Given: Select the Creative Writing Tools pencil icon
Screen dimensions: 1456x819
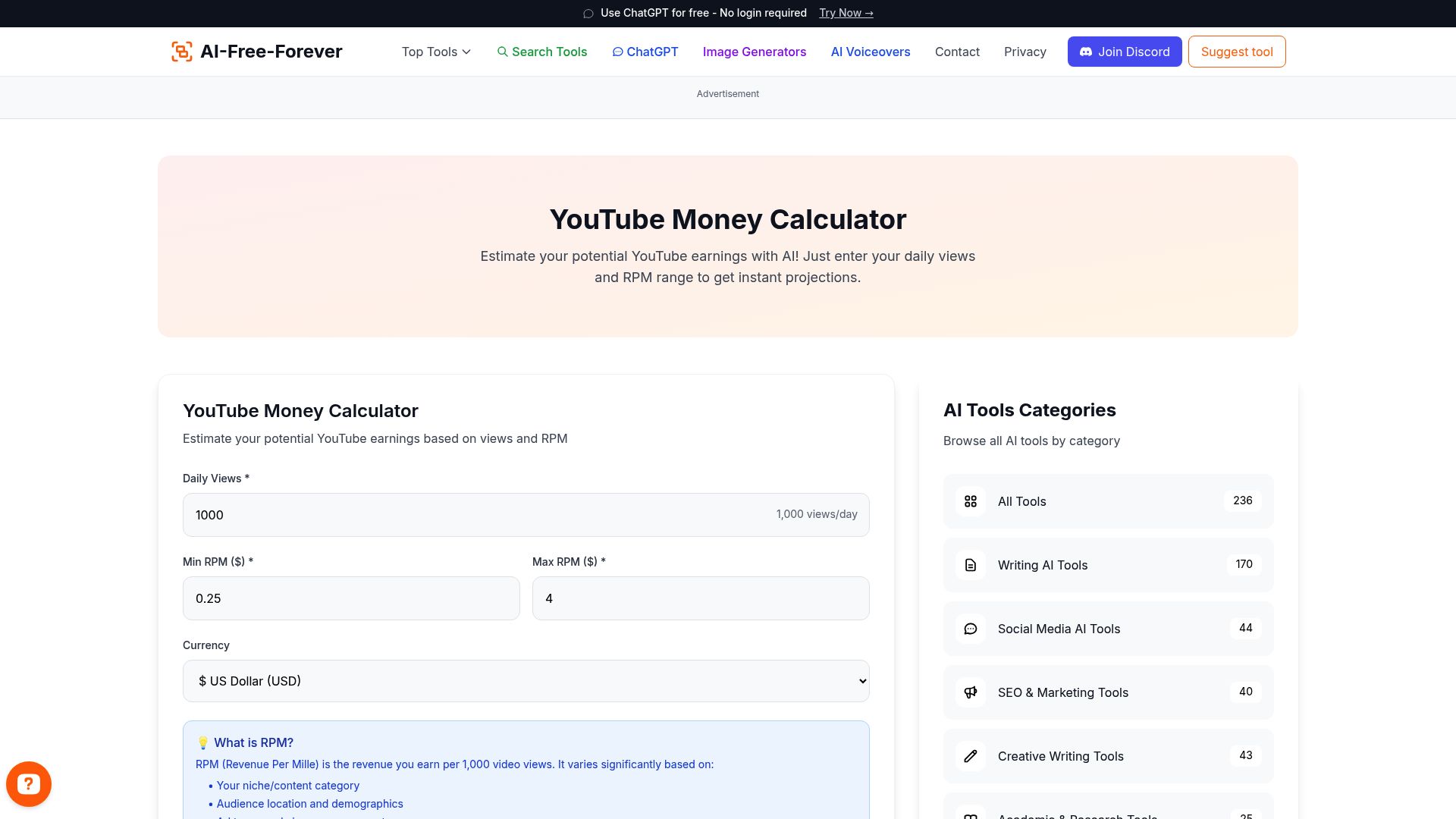Looking at the screenshot, I should (970, 756).
